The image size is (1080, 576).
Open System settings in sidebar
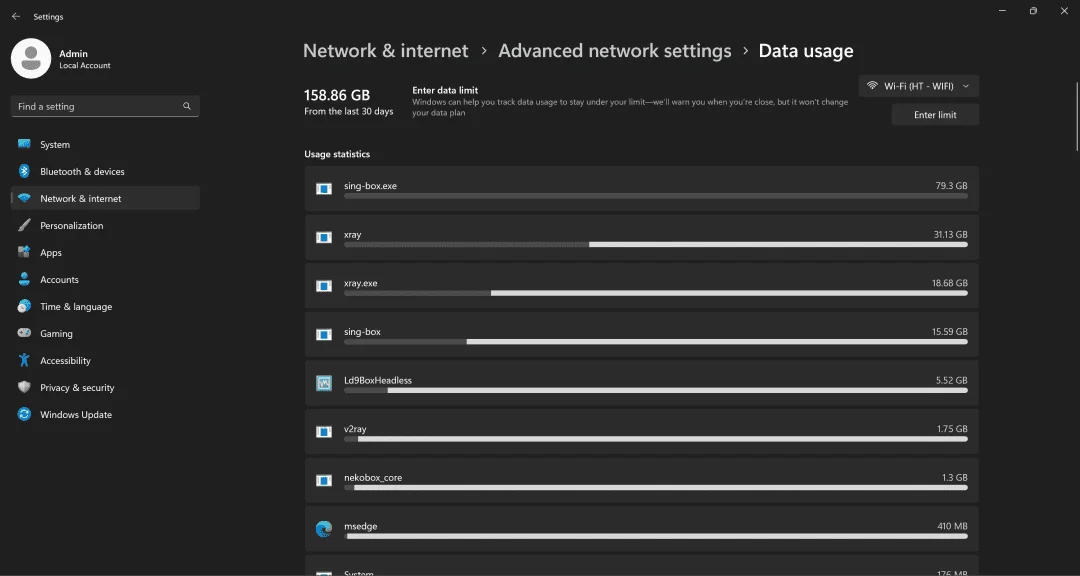tap(105, 144)
